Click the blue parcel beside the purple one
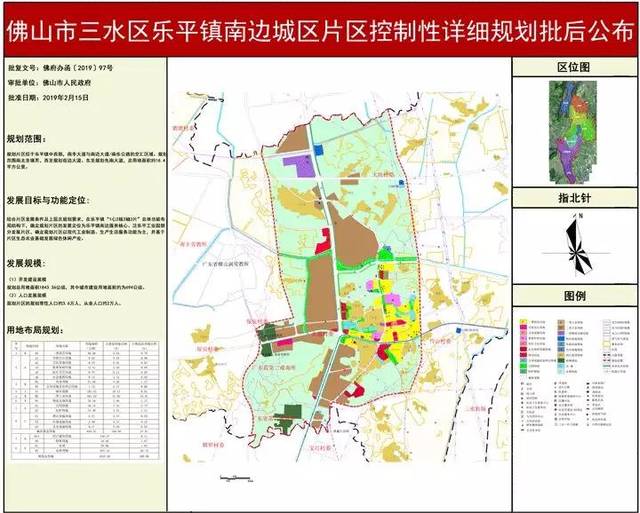The width and height of the screenshot is (640, 513). coord(318,150)
